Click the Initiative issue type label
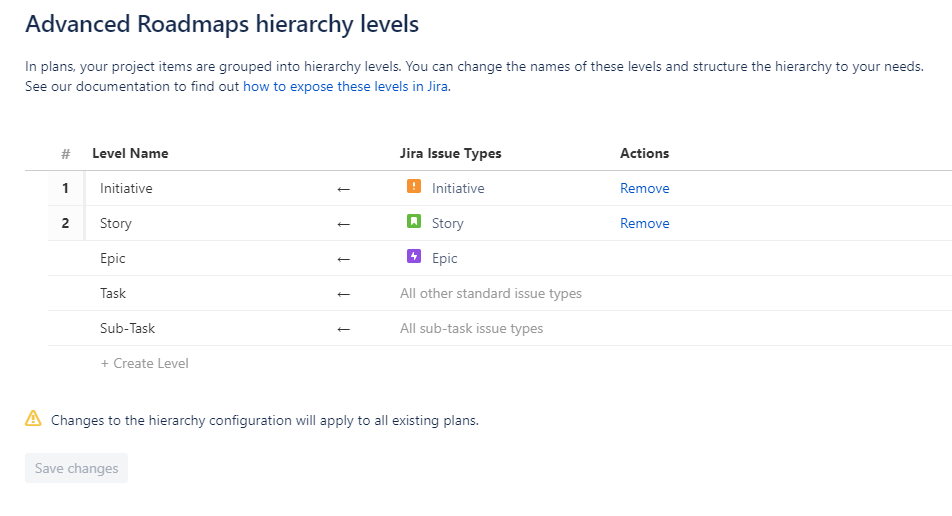952x516 pixels. (x=458, y=188)
